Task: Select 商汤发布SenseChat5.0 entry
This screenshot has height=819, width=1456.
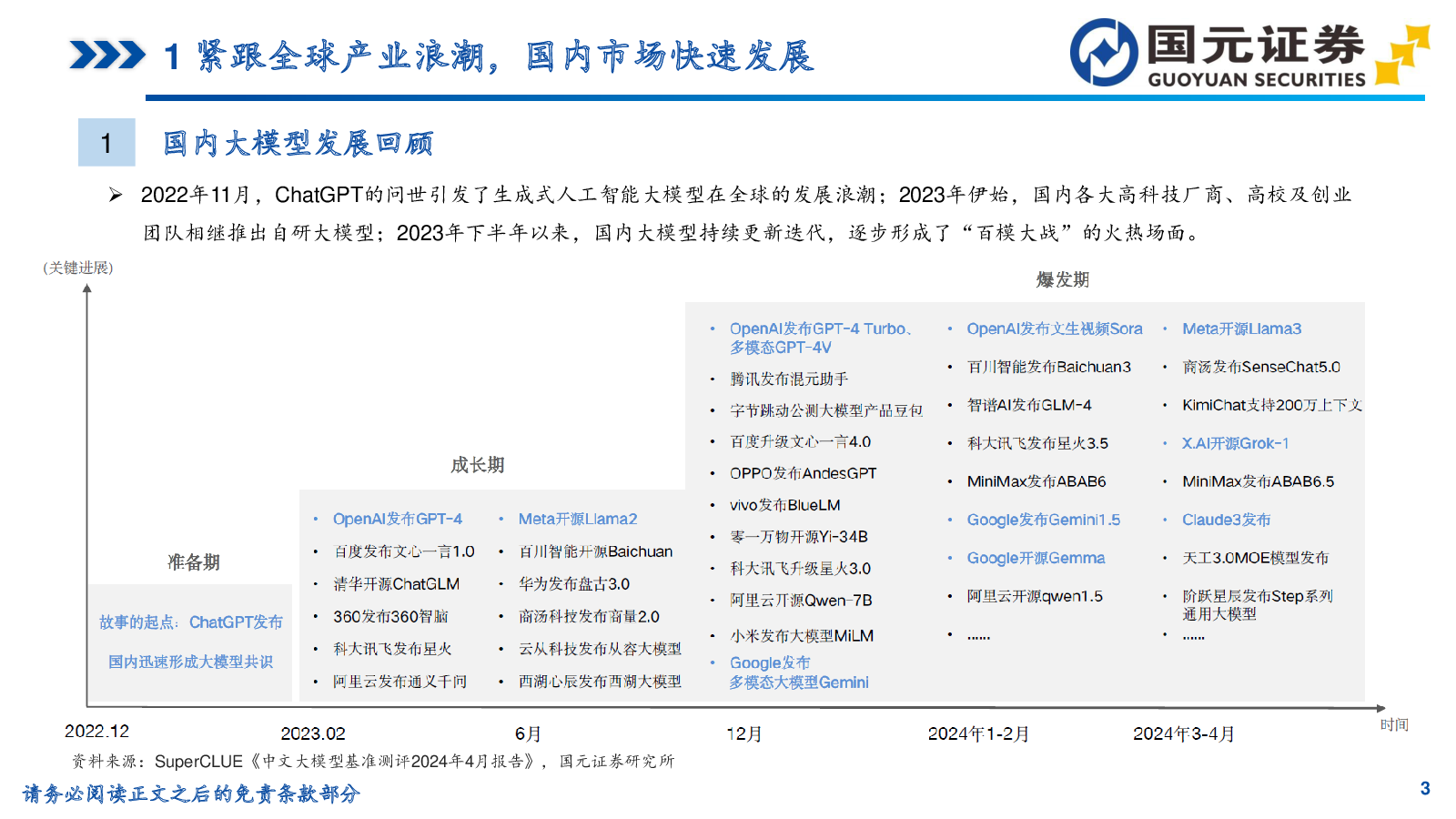Action: coord(1261,368)
